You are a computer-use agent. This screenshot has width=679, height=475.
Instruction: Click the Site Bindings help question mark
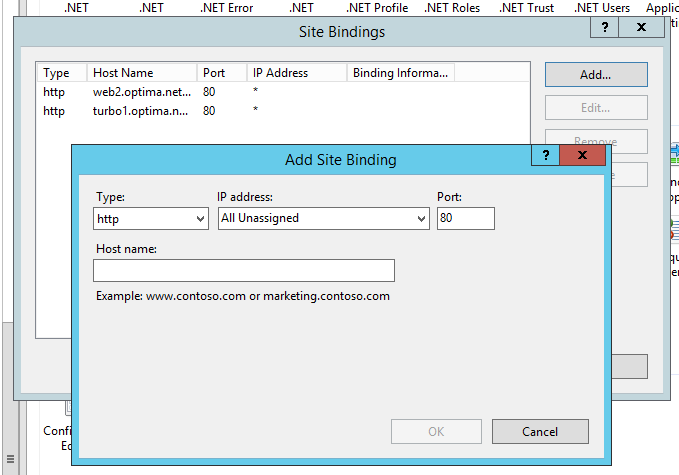click(604, 28)
